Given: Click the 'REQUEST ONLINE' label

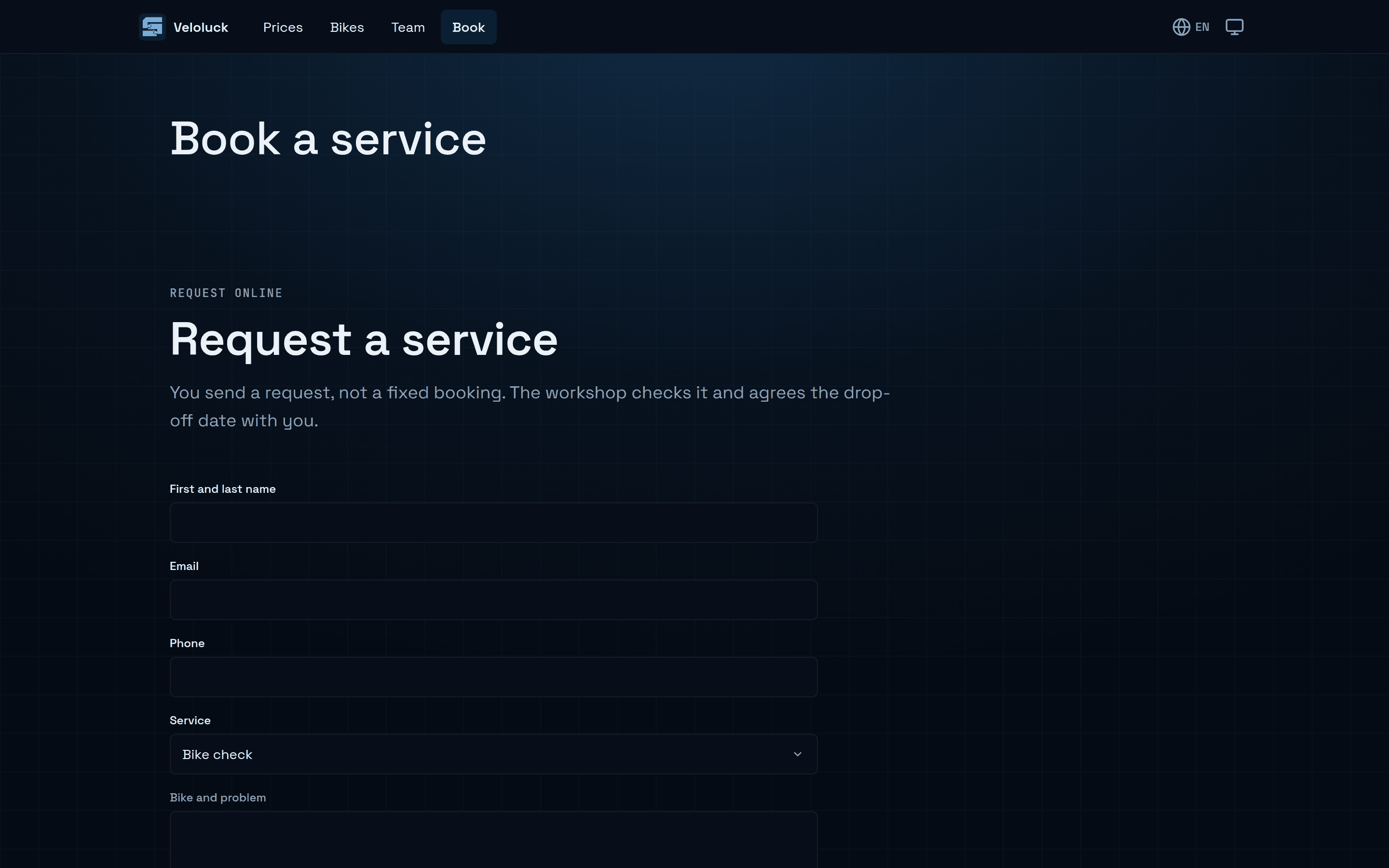Looking at the screenshot, I should (x=226, y=293).
